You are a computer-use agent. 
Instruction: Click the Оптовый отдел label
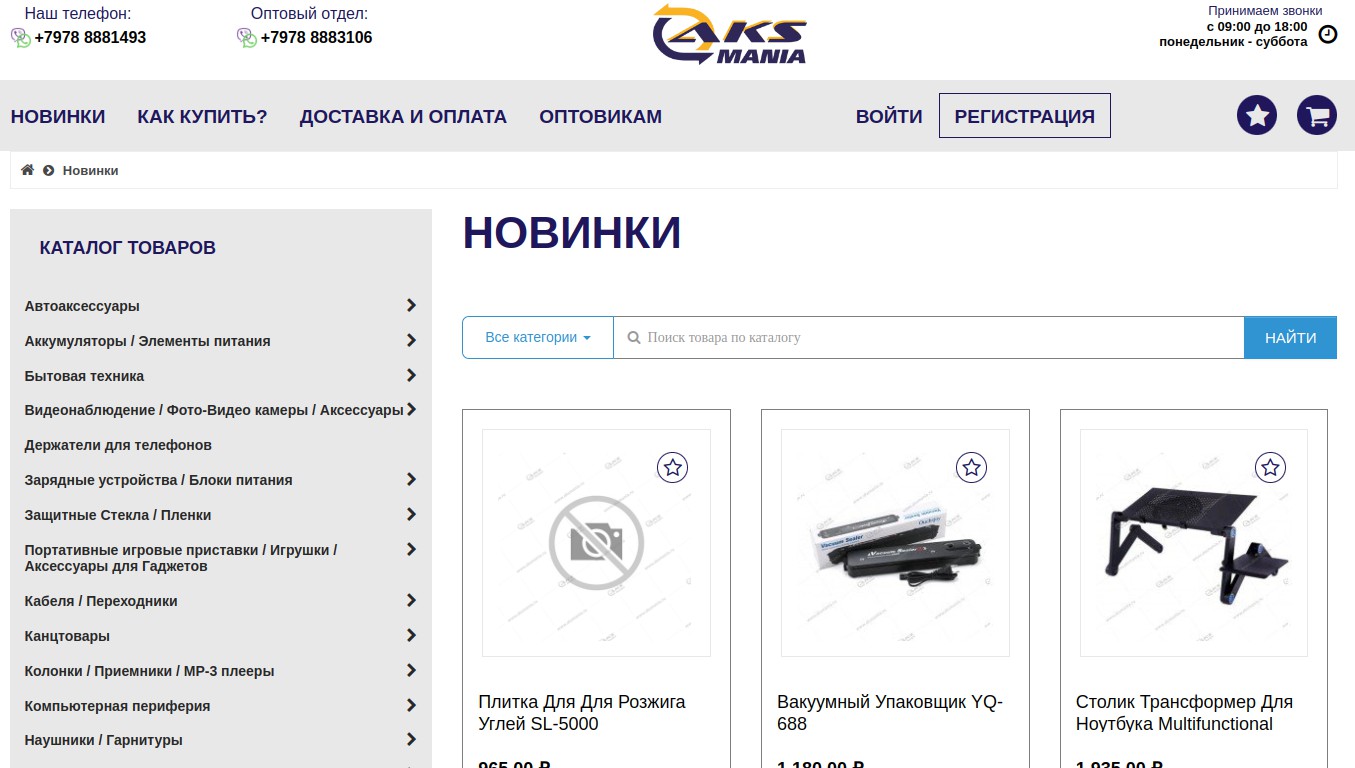coord(309,14)
